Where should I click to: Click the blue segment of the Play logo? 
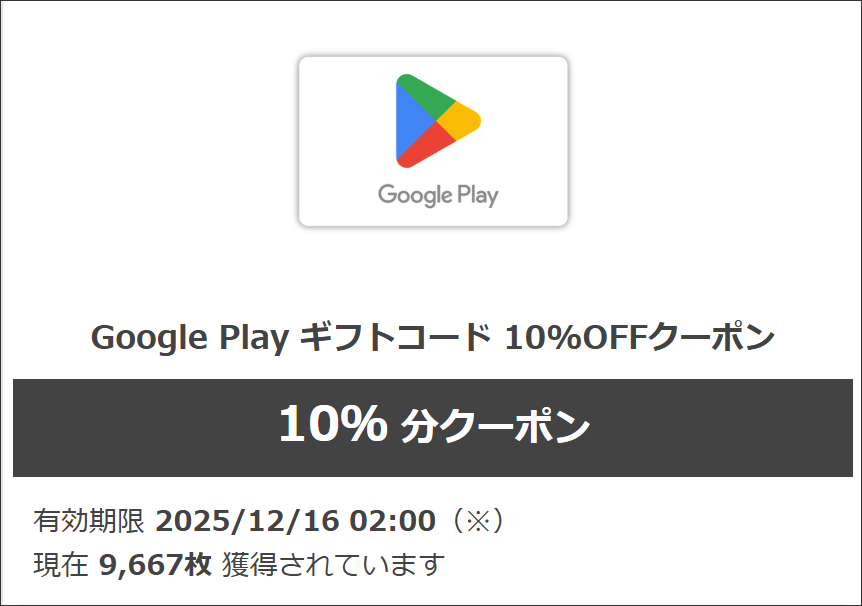408,121
